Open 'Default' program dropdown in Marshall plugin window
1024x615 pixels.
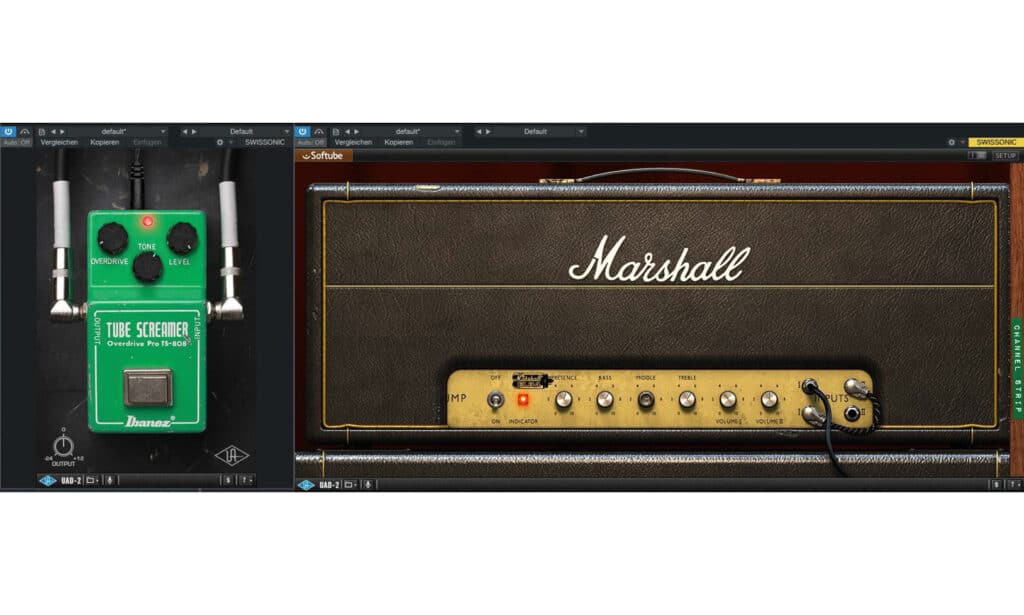coord(539,132)
